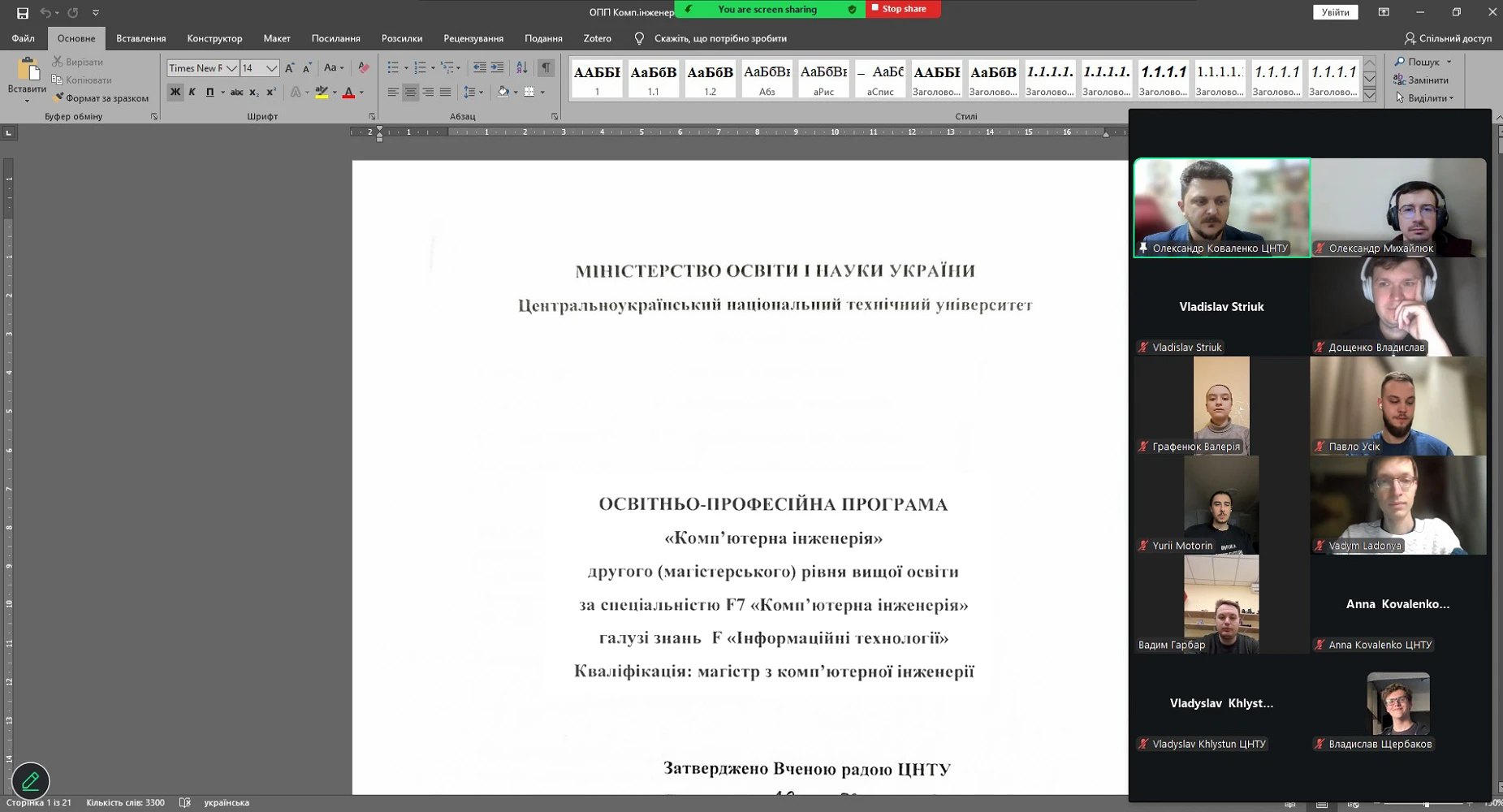Select Олександр Коваленко ЦНТУ video thumbnail
This screenshot has height=812, width=1503.
(1221, 207)
